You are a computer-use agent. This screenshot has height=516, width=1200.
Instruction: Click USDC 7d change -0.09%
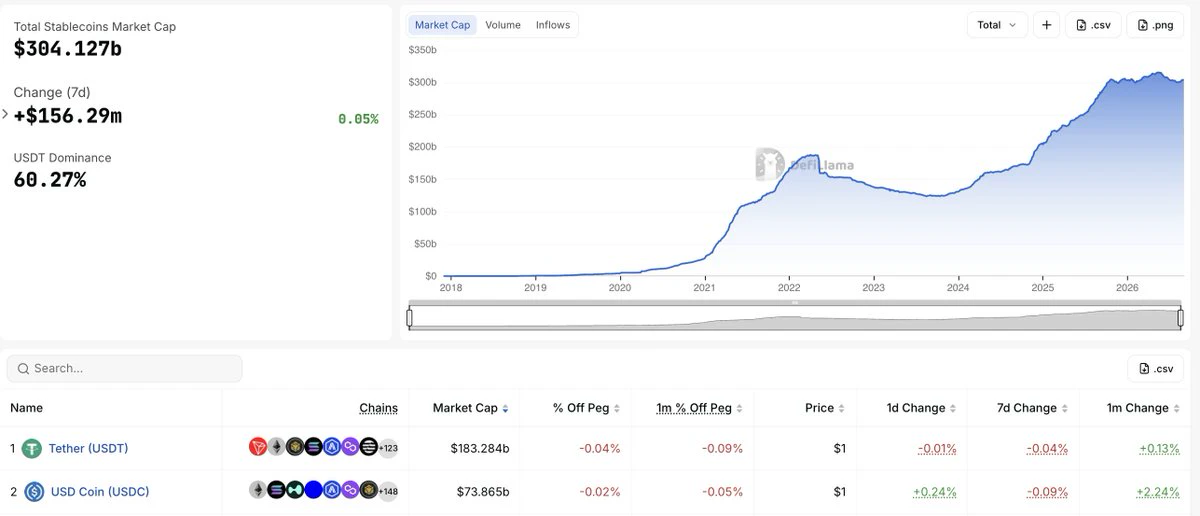click(1048, 492)
